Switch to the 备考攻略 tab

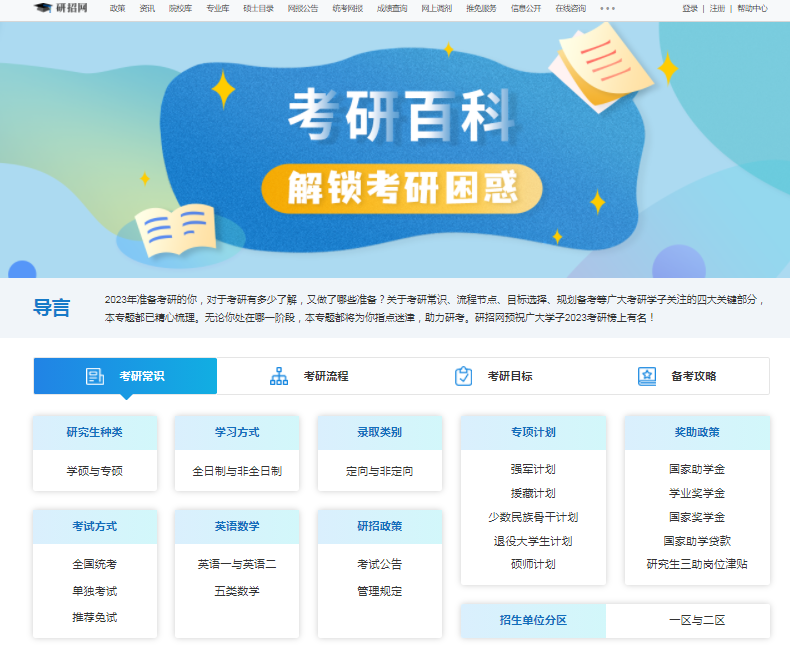[x=693, y=376]
